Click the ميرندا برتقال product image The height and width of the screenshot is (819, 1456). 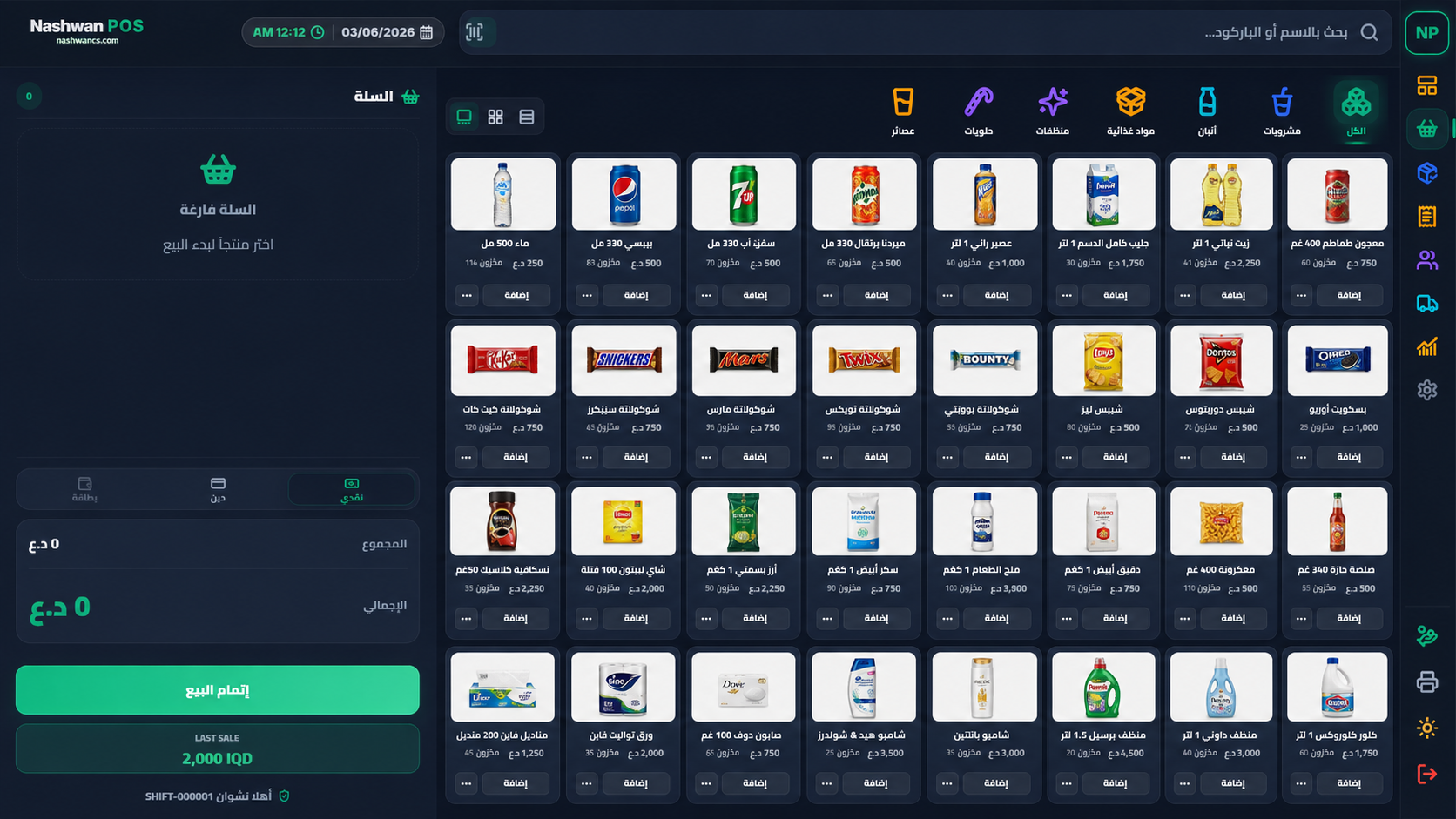click(x=864, y=194)
